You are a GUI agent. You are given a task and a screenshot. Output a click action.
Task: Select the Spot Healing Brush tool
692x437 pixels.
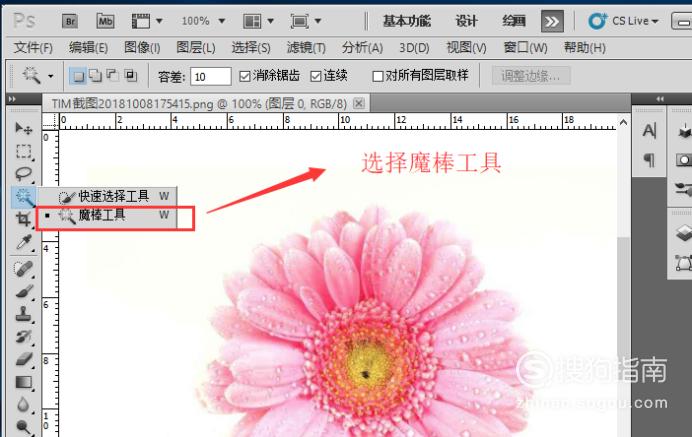(x=24, y=268)
